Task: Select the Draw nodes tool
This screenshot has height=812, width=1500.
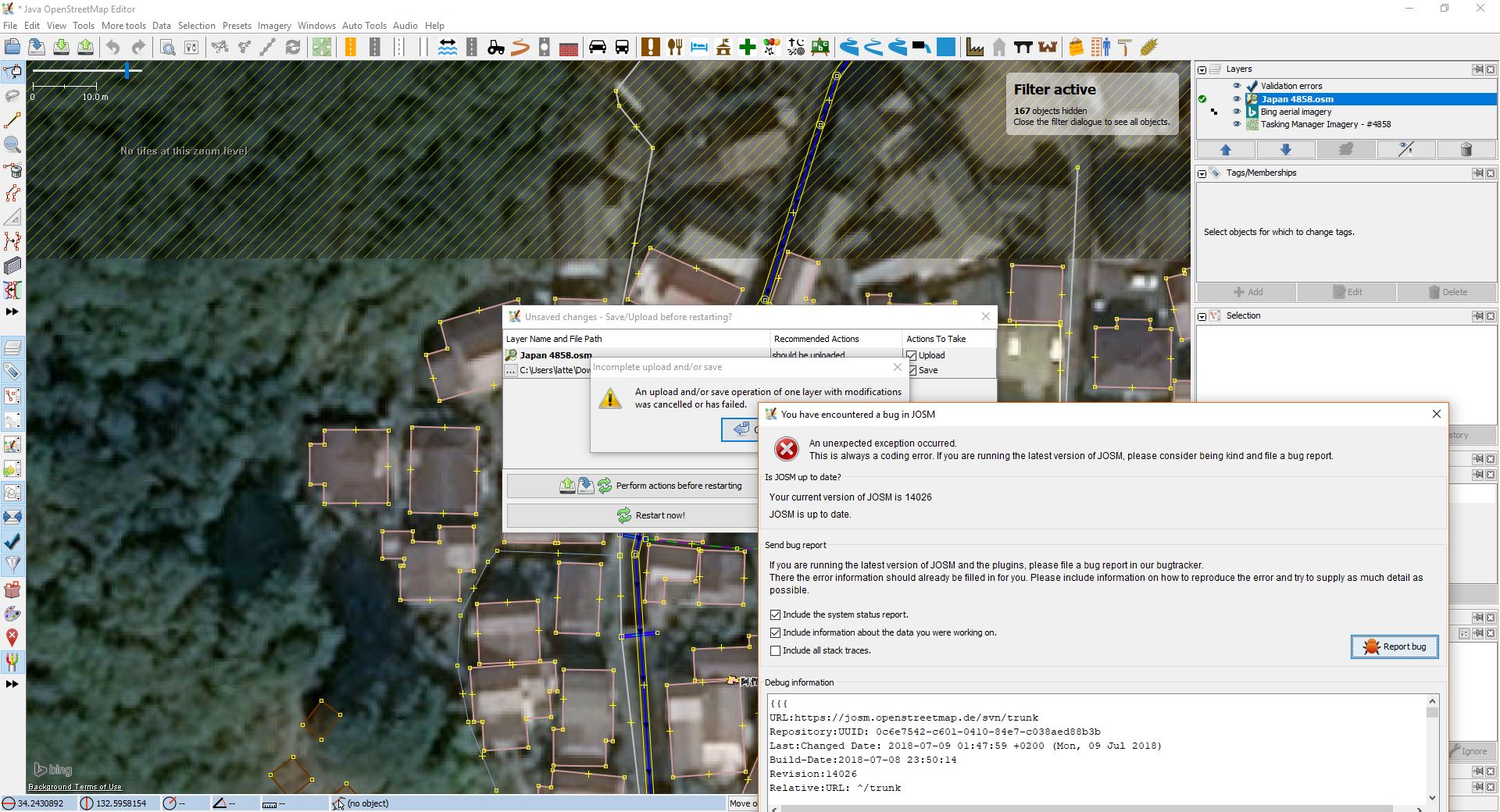Action: [12, 121]
